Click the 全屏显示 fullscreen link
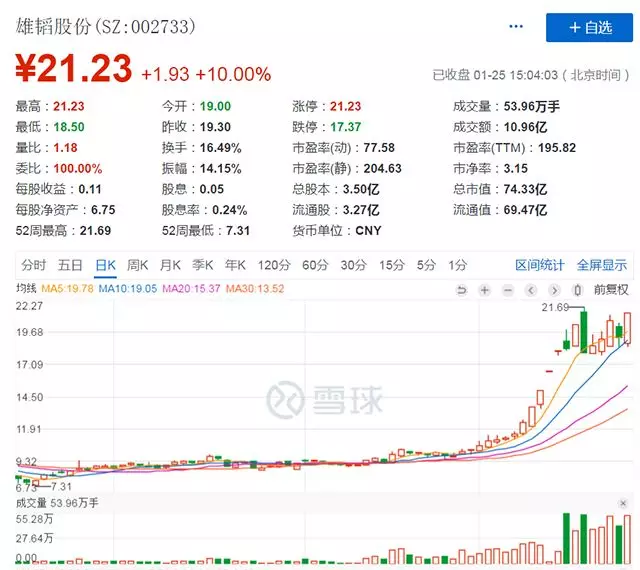 coord(602,265)
